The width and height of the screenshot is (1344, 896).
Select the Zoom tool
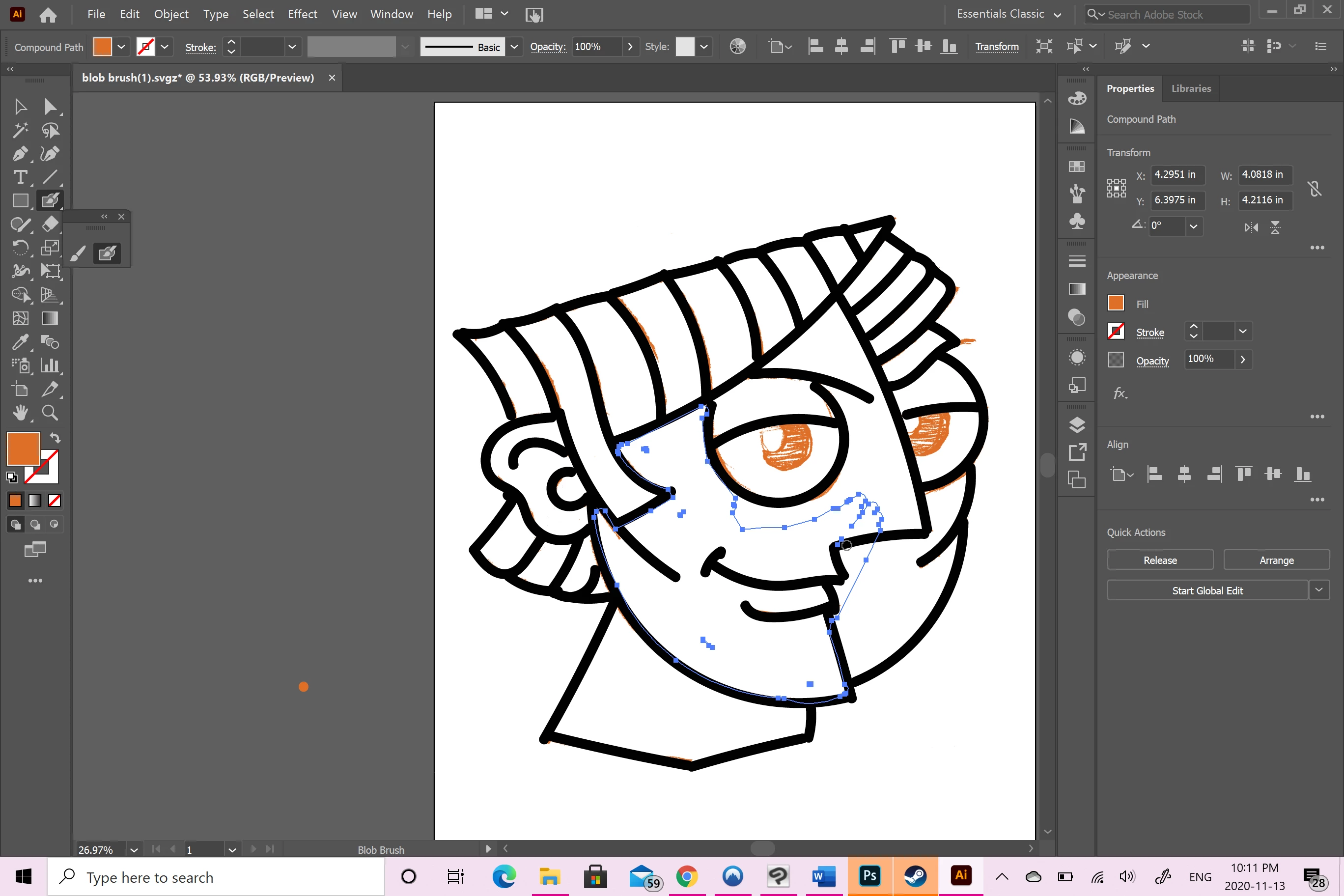point(50,413)
